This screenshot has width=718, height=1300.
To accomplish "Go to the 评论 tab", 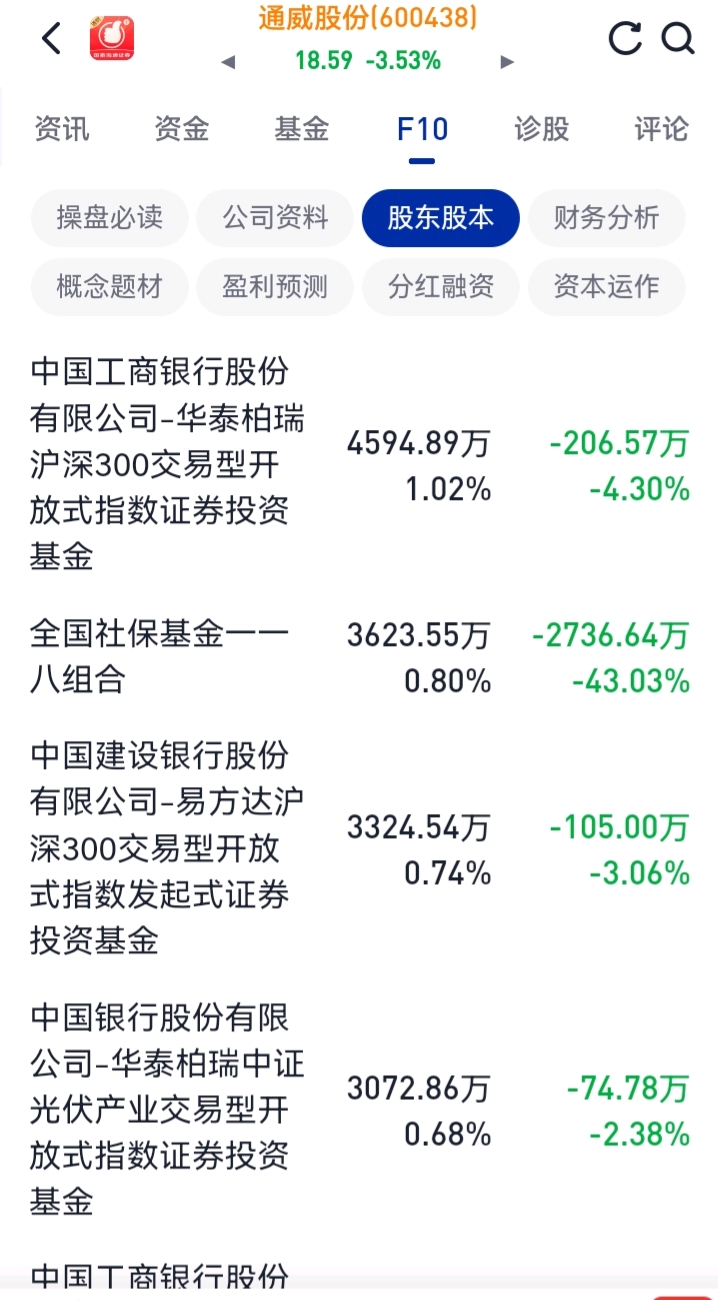I will [x=661, y=129].
